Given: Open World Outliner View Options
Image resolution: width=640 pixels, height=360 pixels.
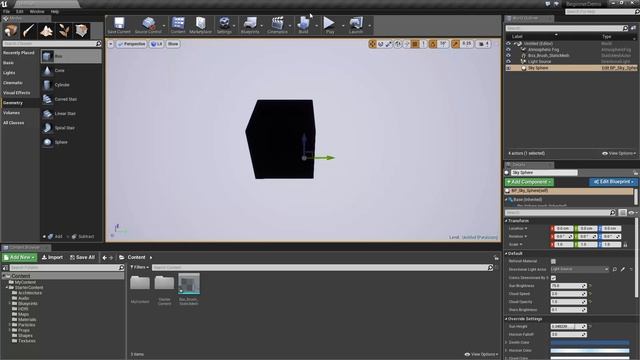Looking at the screenshot, I should tap(619, 153).
